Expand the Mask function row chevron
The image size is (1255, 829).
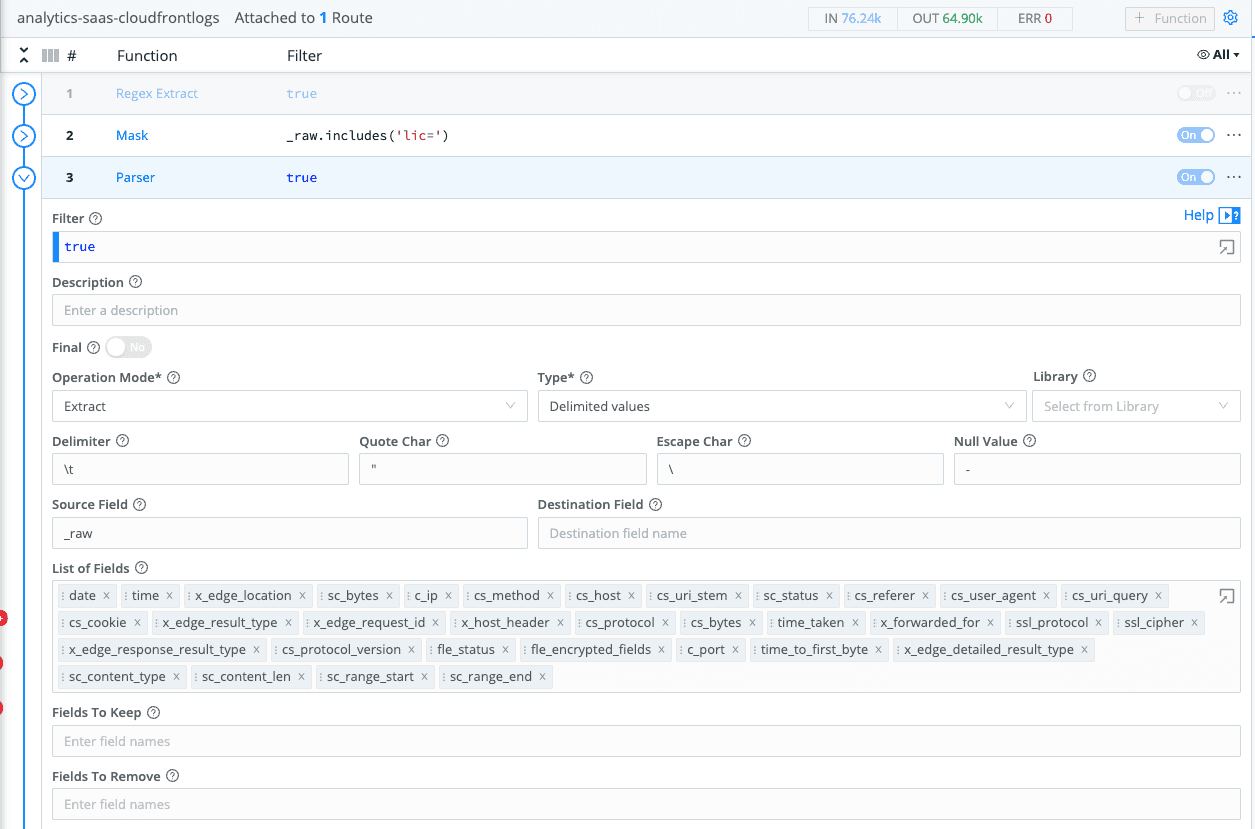[24, 135]
